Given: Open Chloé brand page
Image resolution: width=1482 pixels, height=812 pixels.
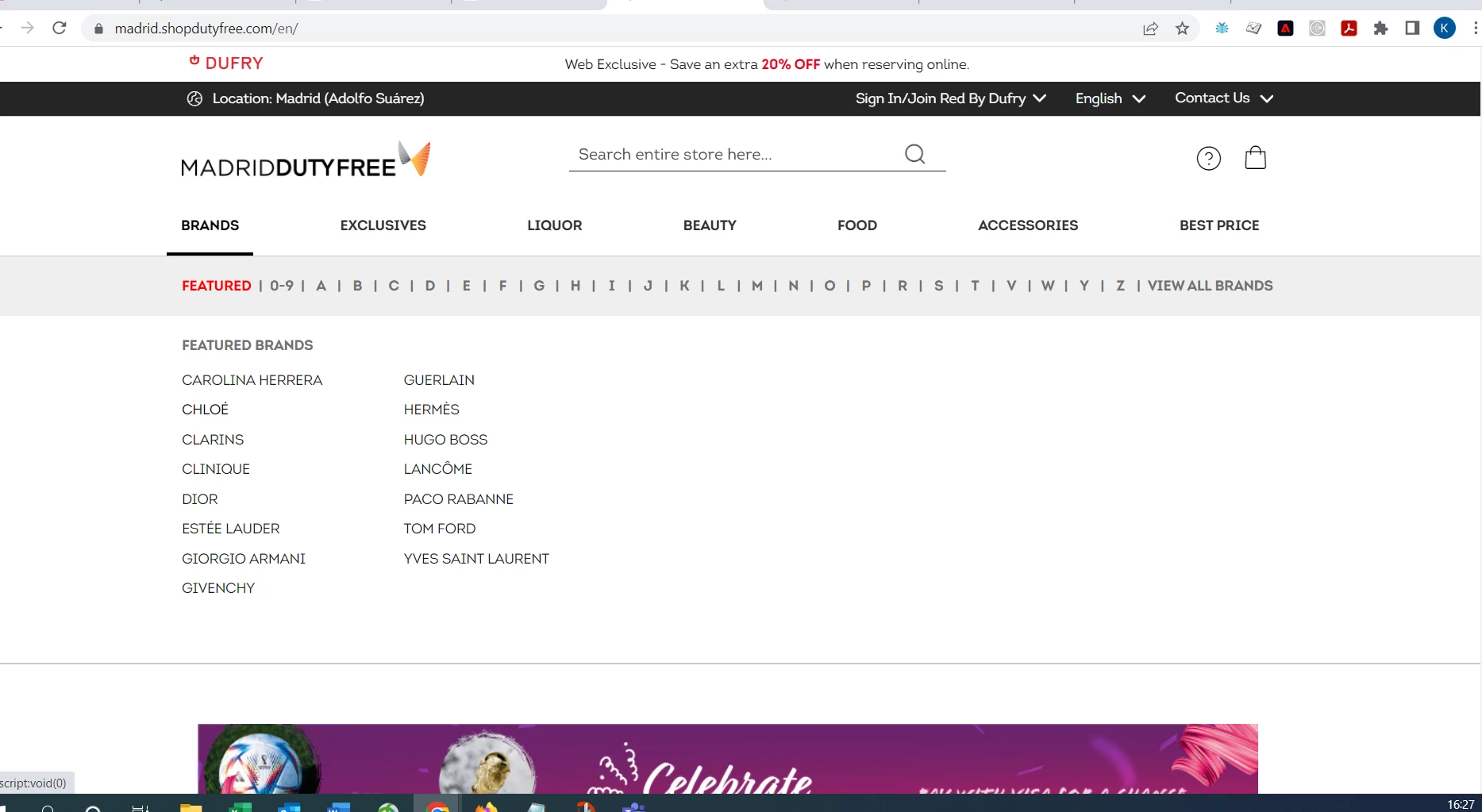Looking at the screenshot, I should click(x=205, y=410).
